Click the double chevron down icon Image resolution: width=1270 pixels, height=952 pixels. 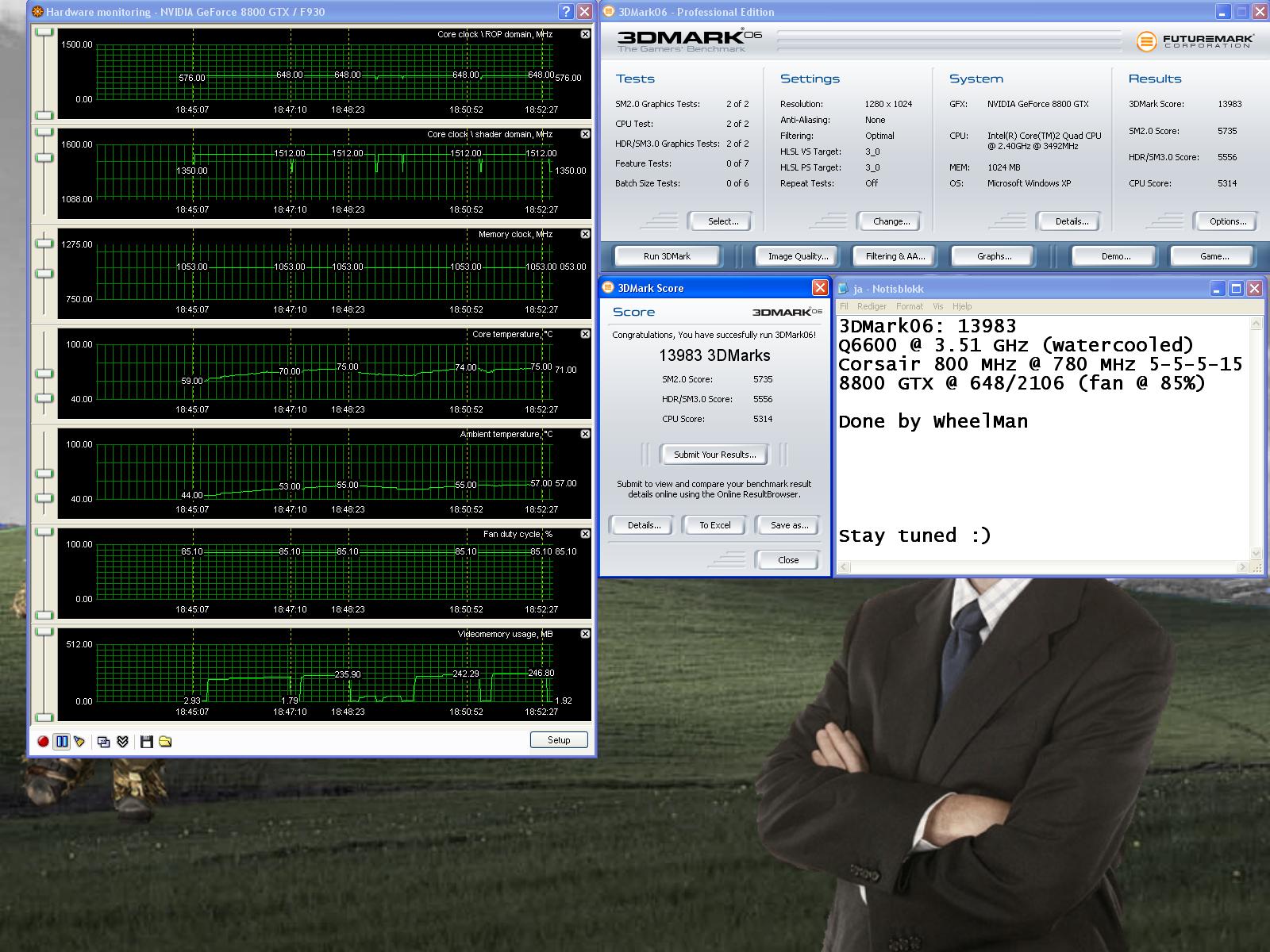(122, 742)
